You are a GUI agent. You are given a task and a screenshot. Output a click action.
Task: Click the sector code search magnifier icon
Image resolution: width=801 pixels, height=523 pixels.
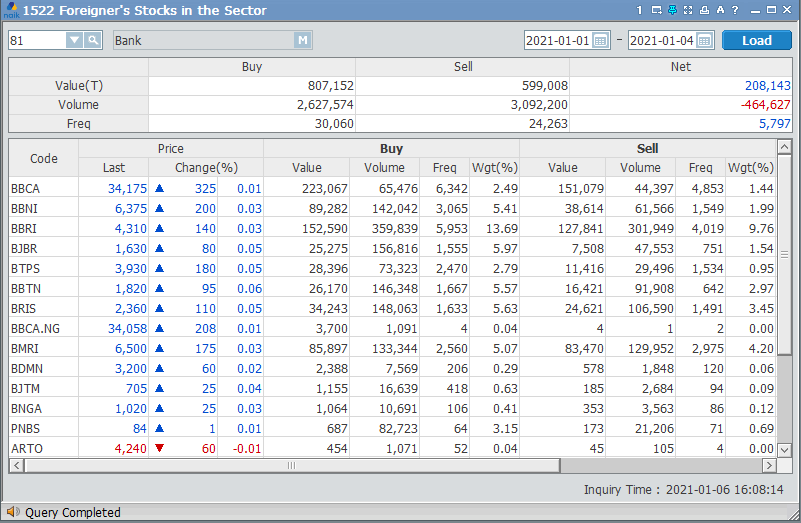[93, 40]
